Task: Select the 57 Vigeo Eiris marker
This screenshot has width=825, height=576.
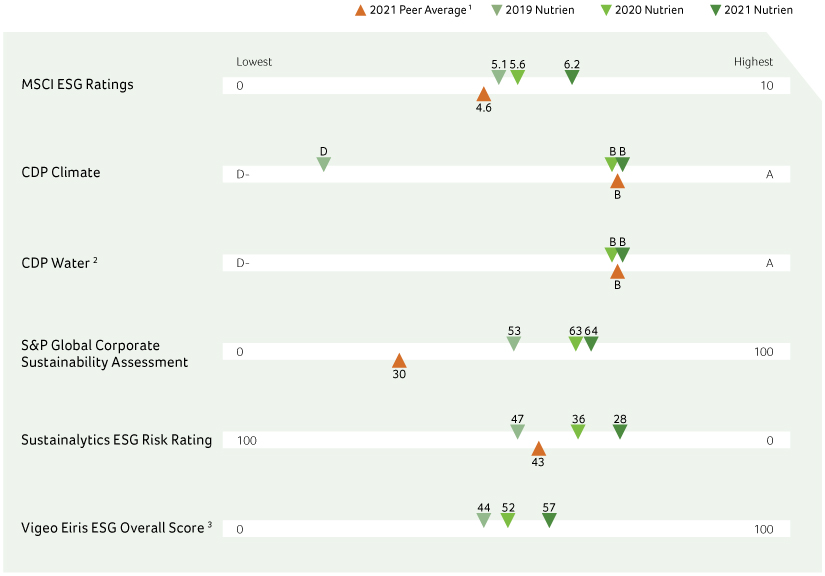Action: tap(549, 520)
